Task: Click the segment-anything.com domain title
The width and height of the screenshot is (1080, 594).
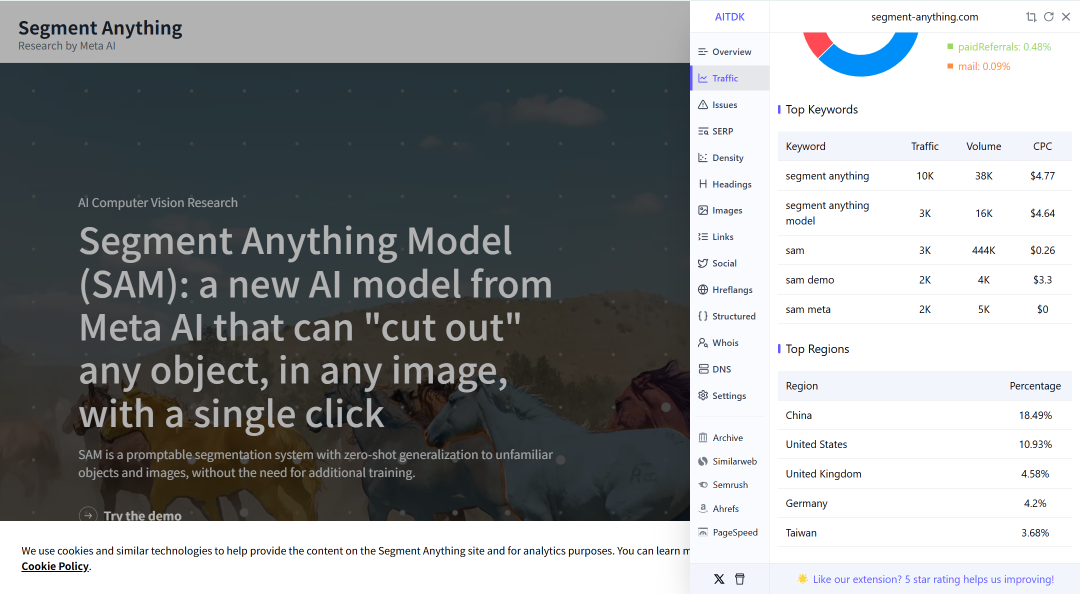Action: [924, 17]
